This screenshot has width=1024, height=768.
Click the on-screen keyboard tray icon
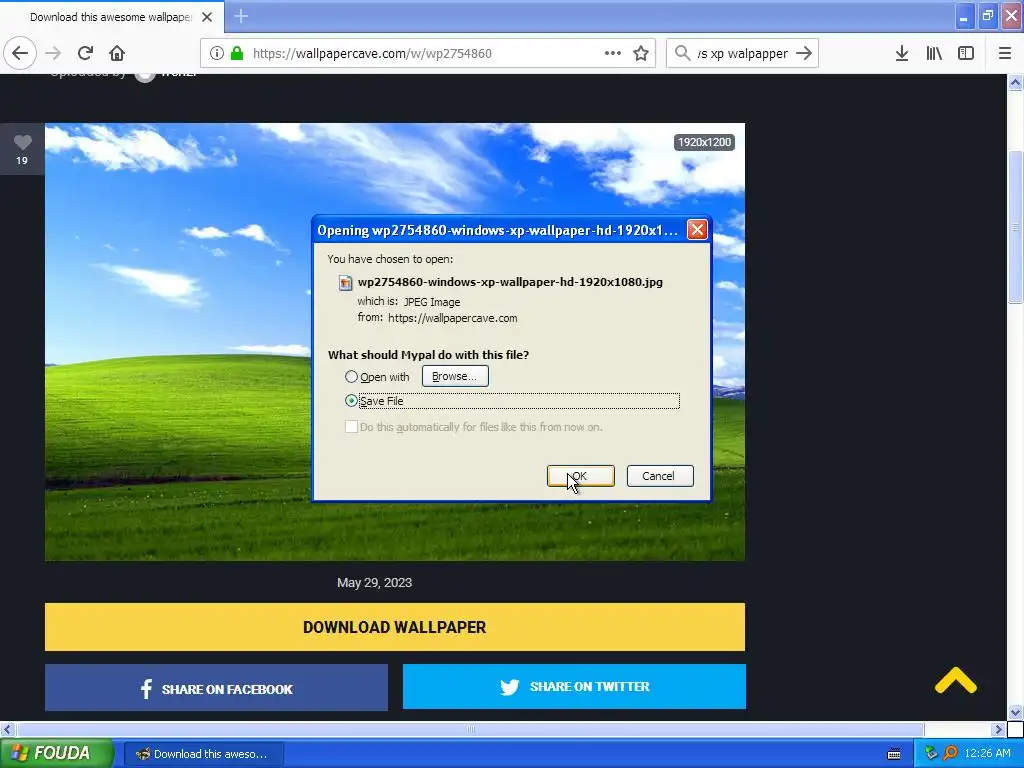coord(894,754)
